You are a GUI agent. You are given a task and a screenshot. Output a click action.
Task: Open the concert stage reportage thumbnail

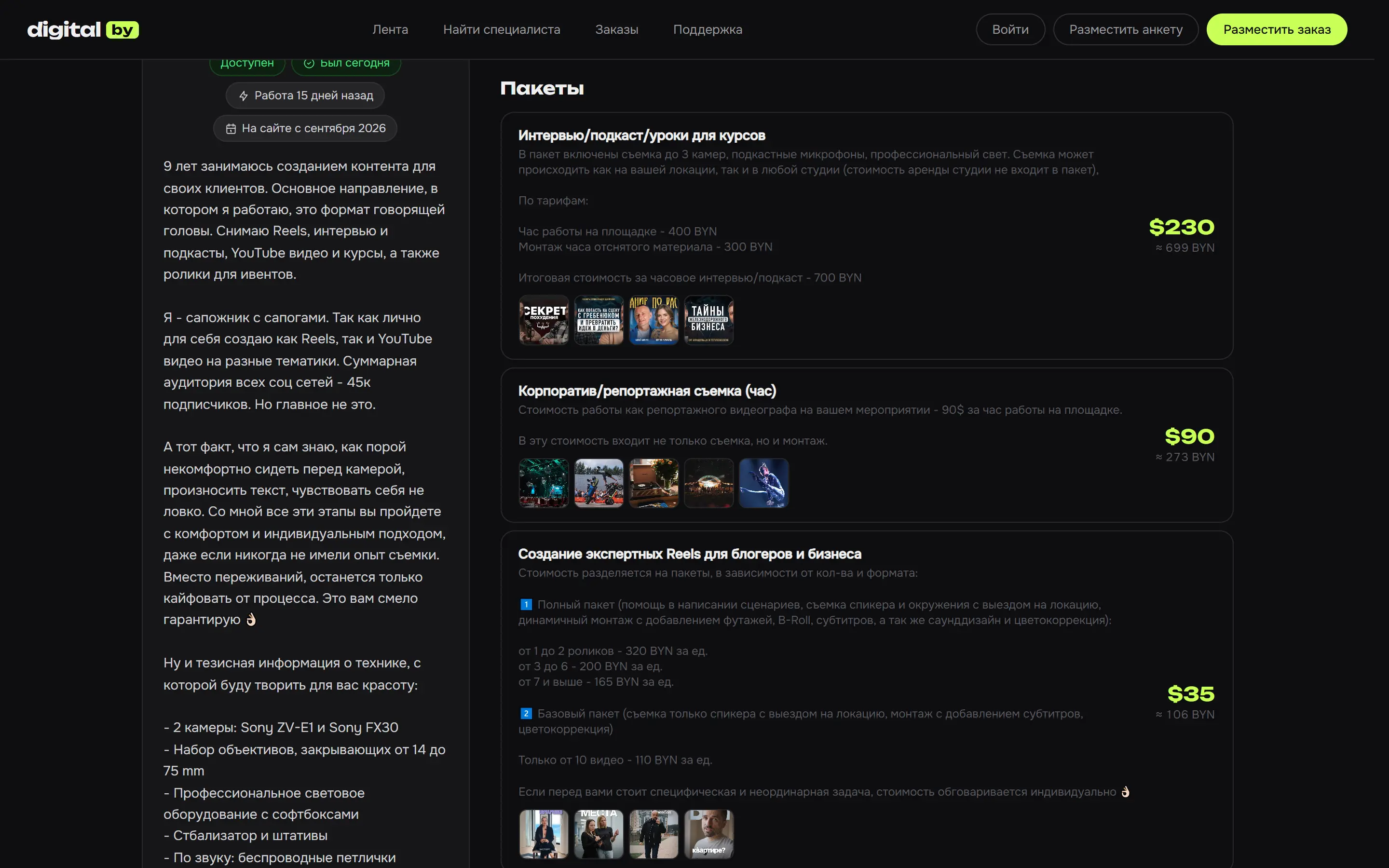click(x=544, y=483)
